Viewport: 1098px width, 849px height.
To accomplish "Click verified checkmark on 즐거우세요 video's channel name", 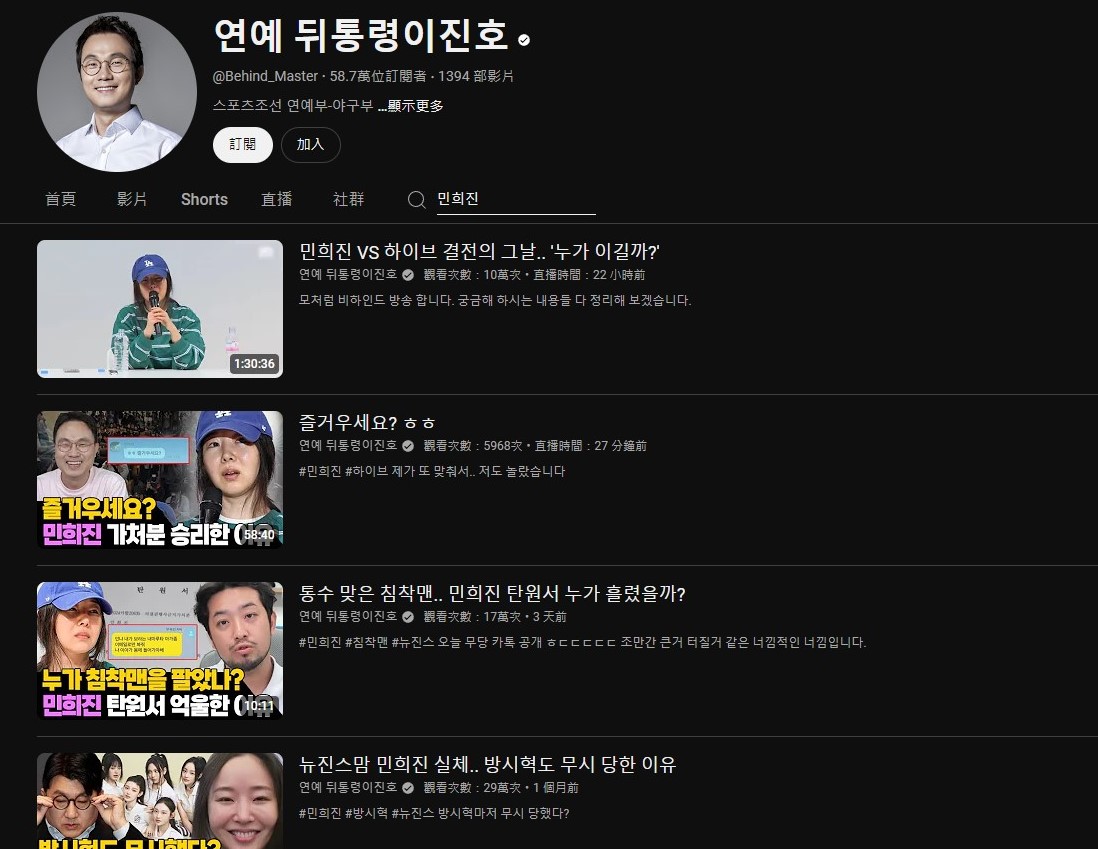I will click(x=408, y=446).
